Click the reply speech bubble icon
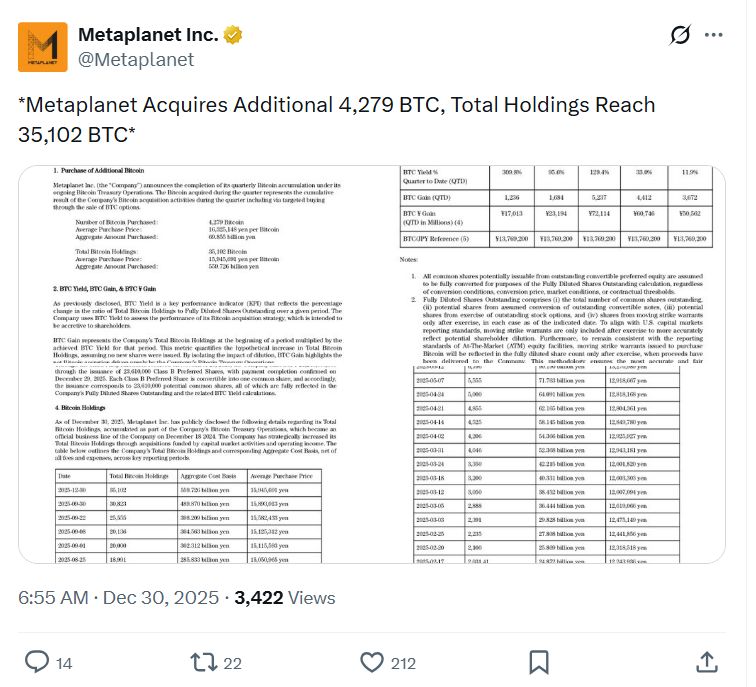The width and height of the screenshot is (756, 687). click(x=37, y=661)
